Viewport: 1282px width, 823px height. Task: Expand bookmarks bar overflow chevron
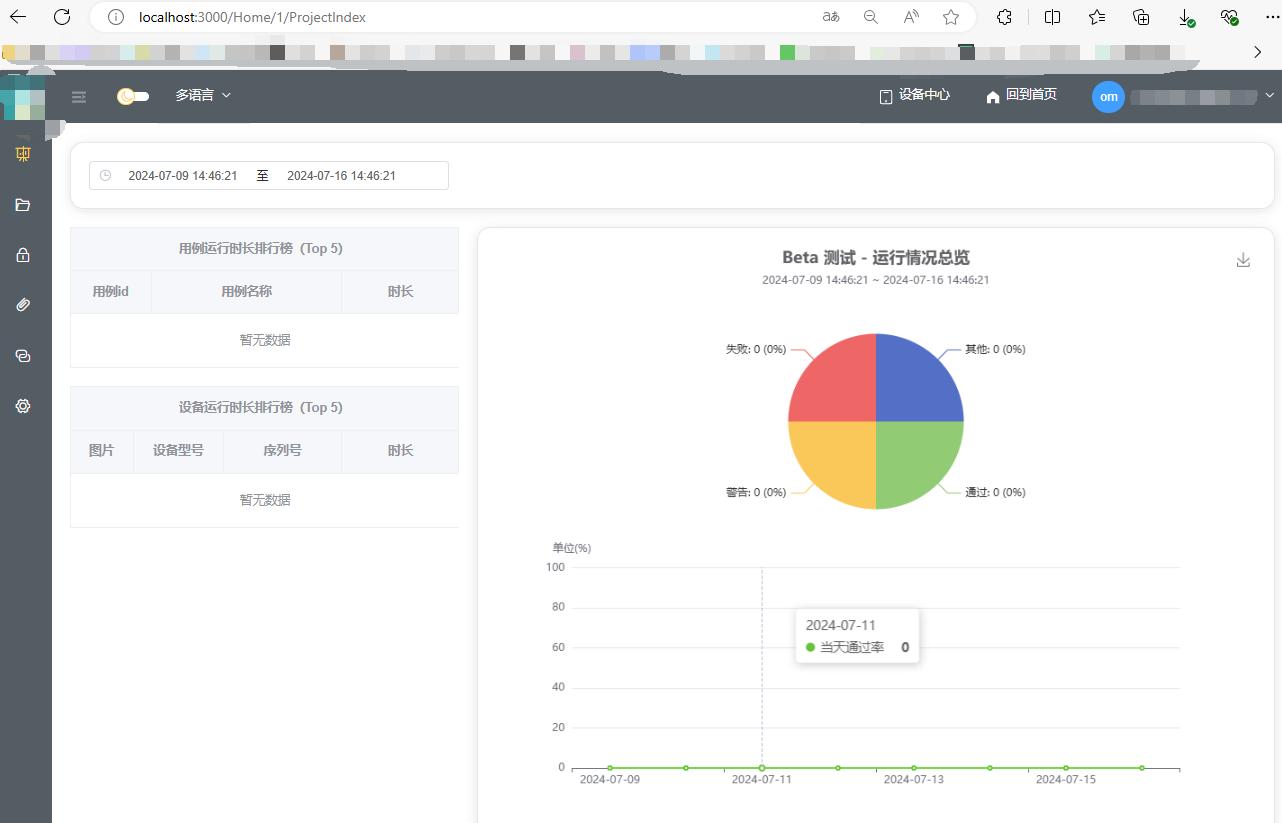(1257, 52)
